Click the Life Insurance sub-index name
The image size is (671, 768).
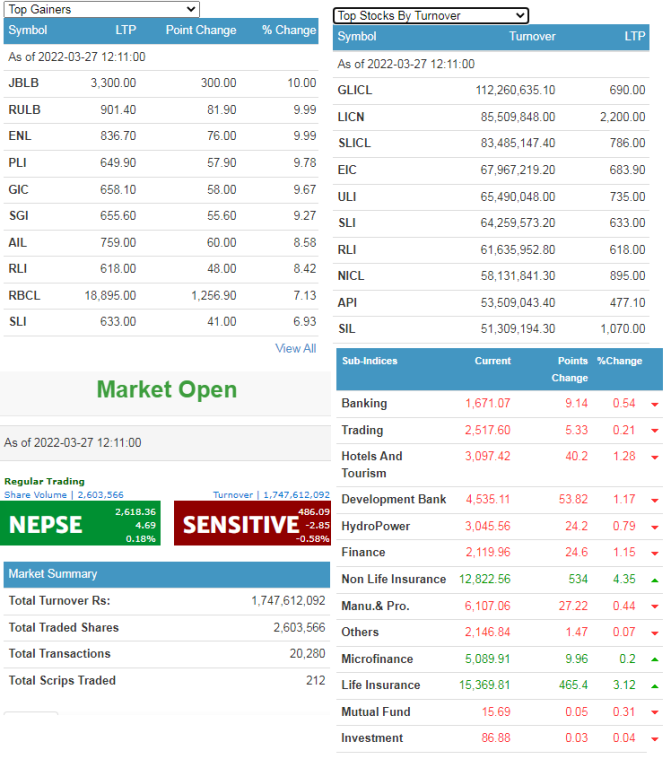381,685
